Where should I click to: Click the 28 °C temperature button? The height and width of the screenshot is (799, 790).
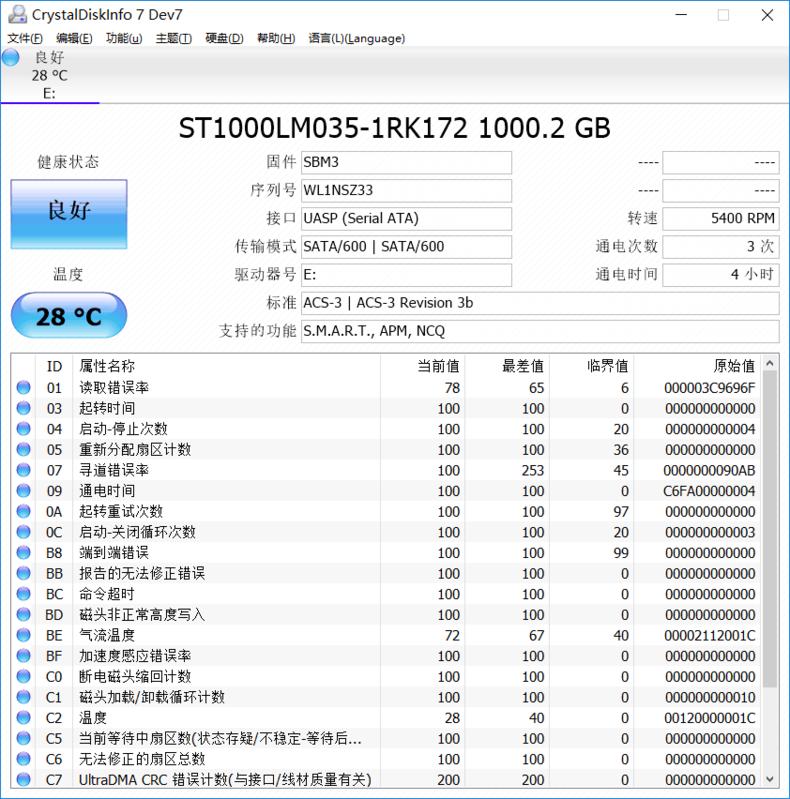(69, 317)
